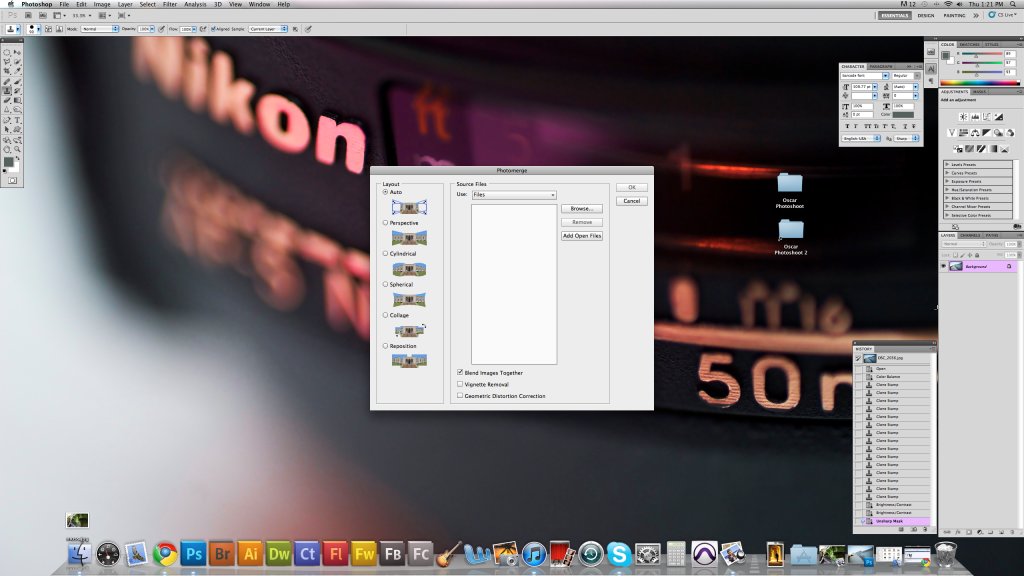Image resolution: width=1024 pixels, height=576 pixels.
Task: Open the Use Files dropdown
Action: 514,195
